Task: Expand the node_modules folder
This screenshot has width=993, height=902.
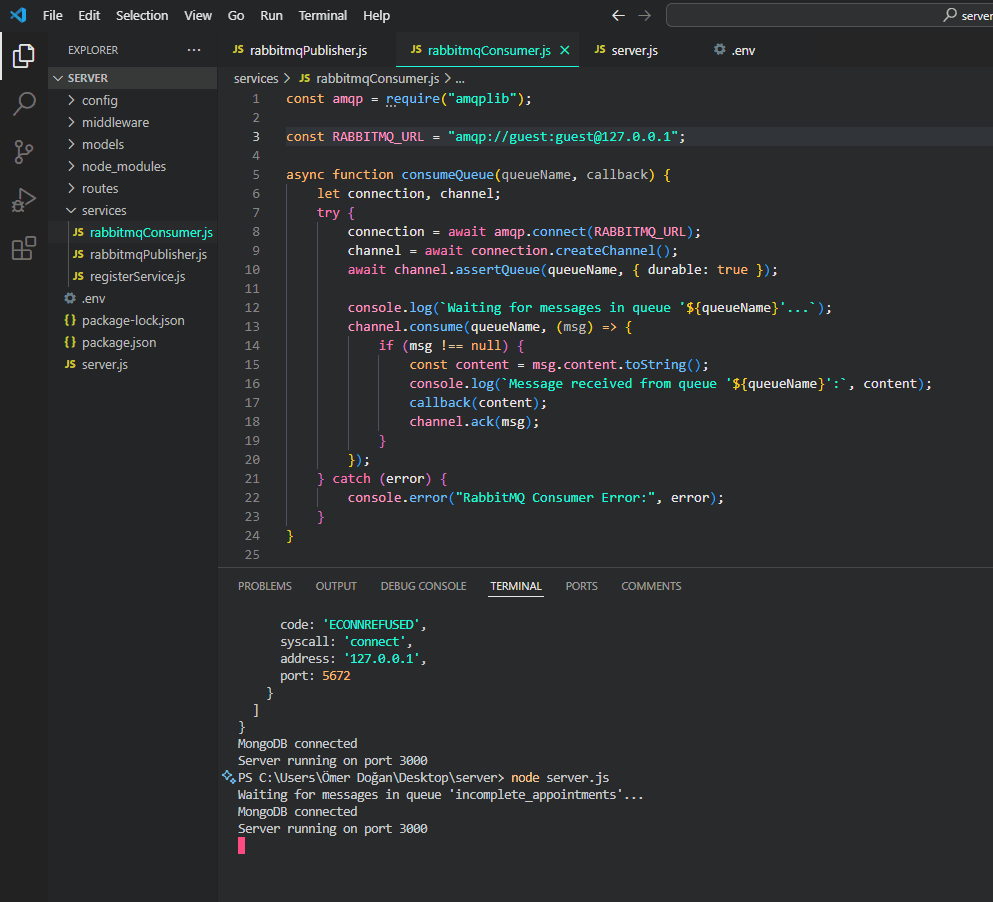Action: (x=123, y=166)
